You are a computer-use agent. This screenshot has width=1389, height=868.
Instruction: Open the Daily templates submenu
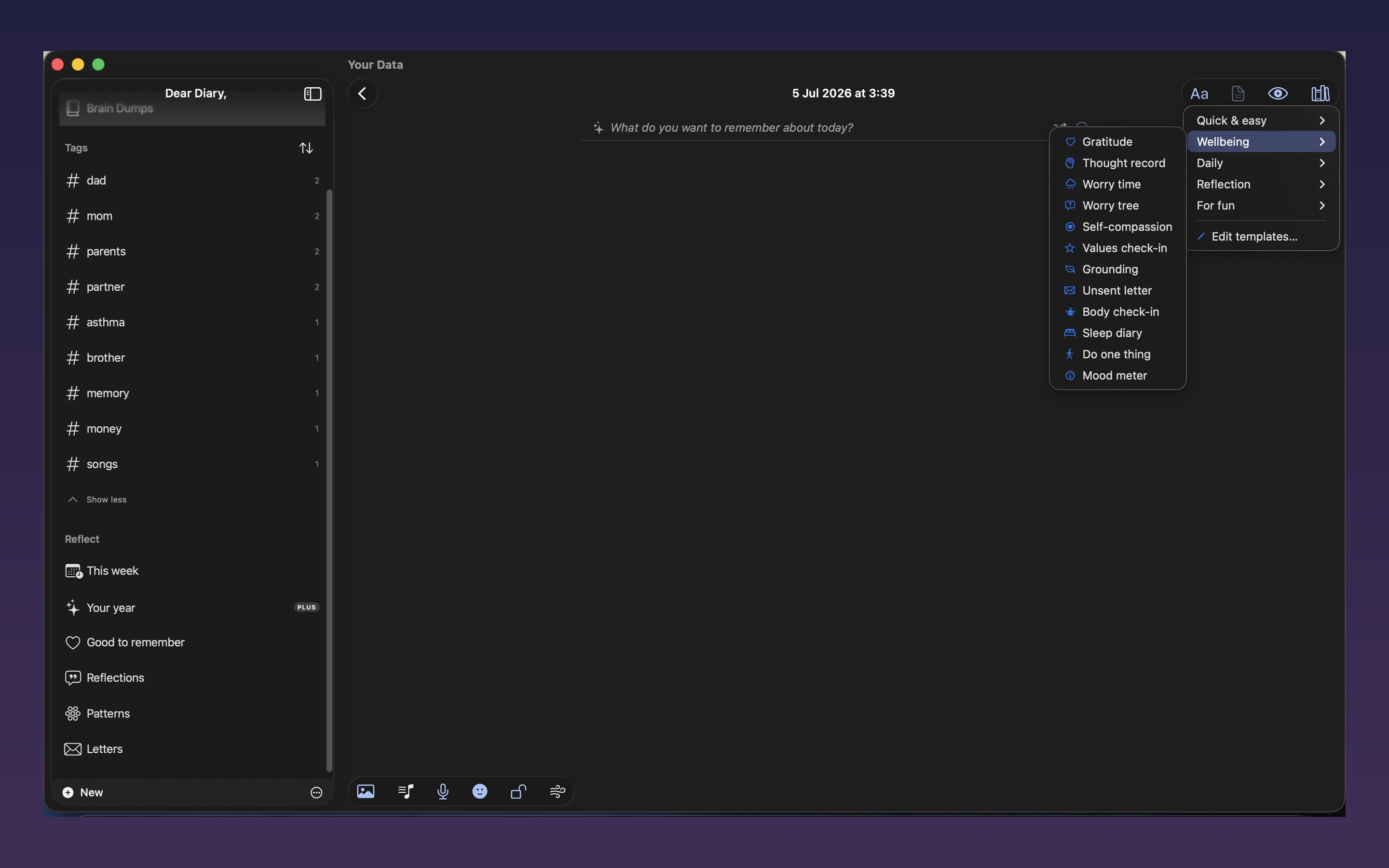[1261, 163]
